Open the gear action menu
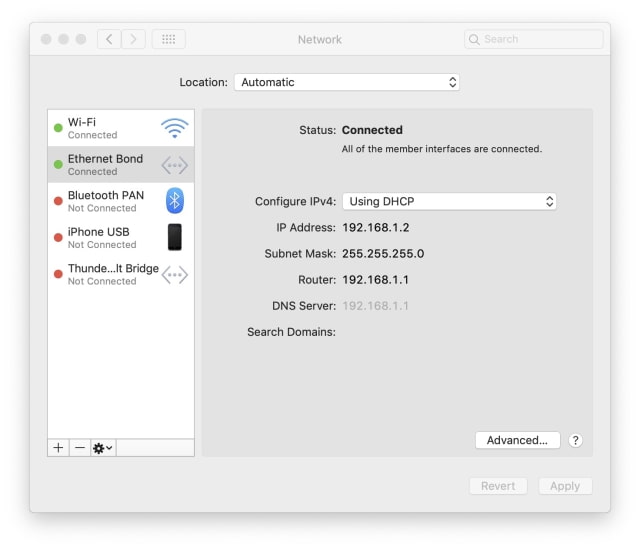The image size is (640, 549). (x=103, y=448)
